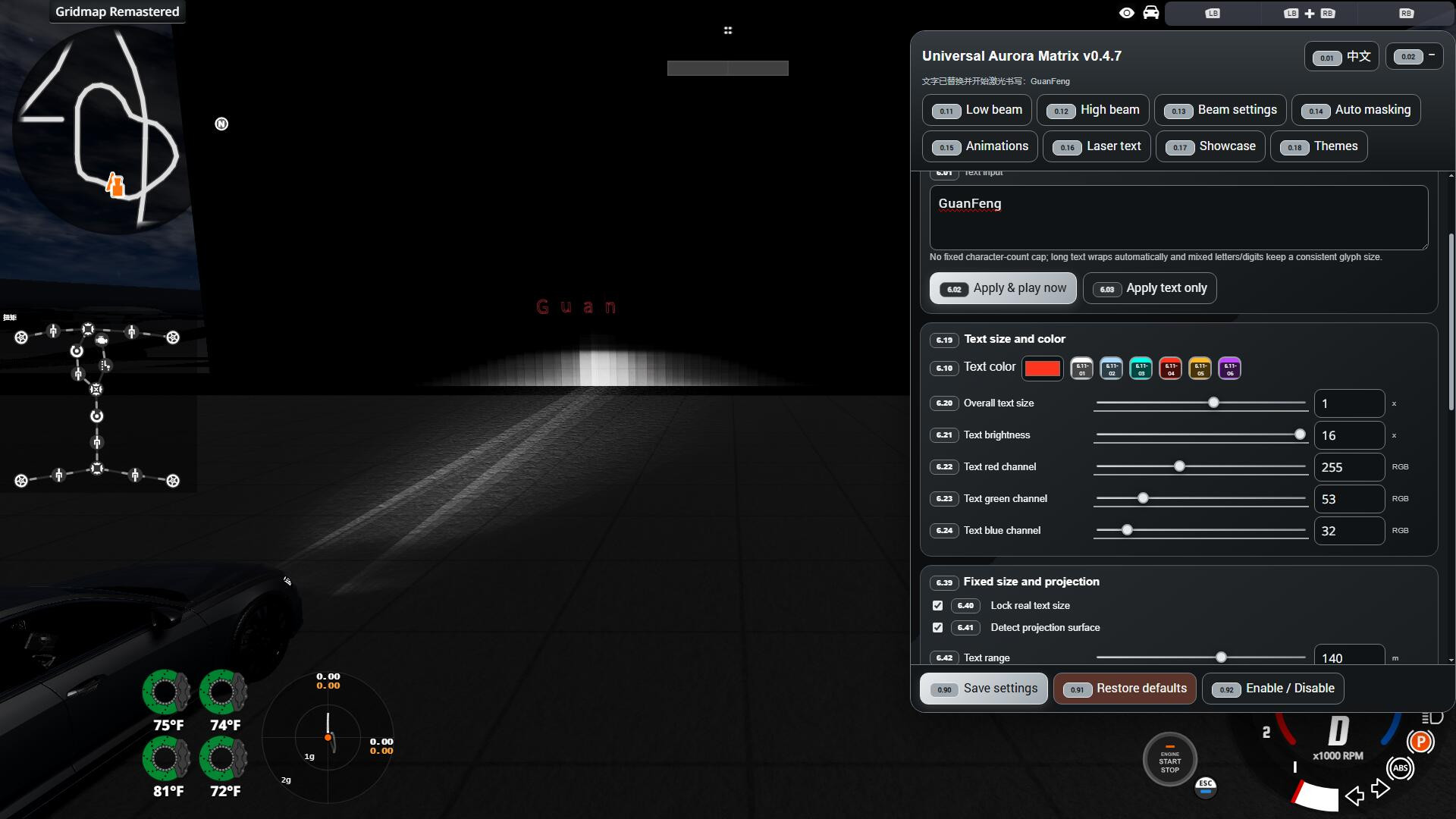Click the orange parking brake P indicator
1456x819 pixels.
tap(1420, 742)
